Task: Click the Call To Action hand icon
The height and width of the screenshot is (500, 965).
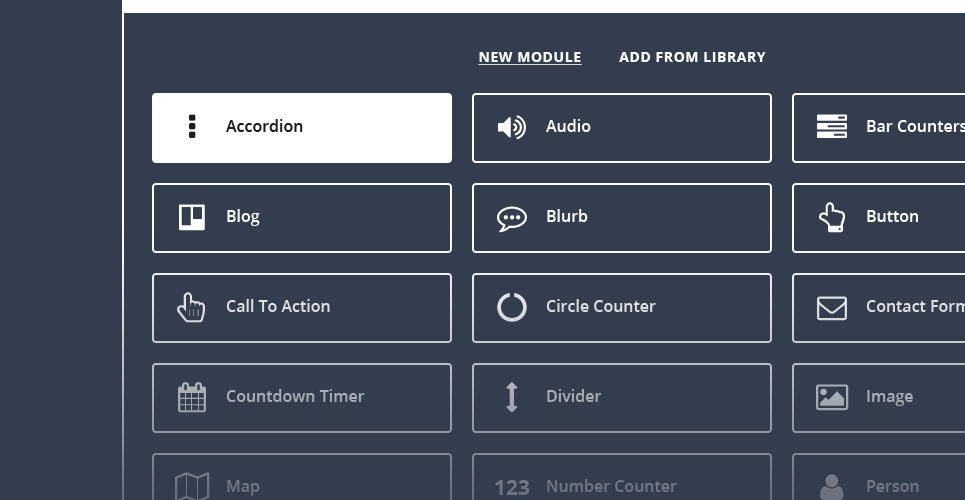Action: coord(191,307)
